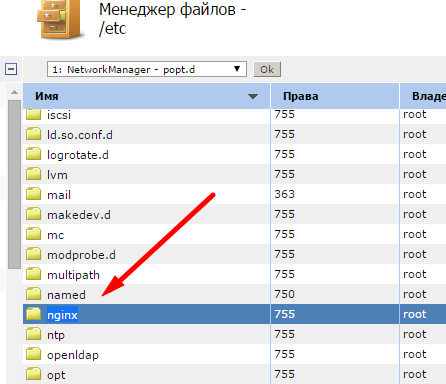Select the makedev.d folder icon
The height and width of the screenshot is (384, 446).
point(33,214)
